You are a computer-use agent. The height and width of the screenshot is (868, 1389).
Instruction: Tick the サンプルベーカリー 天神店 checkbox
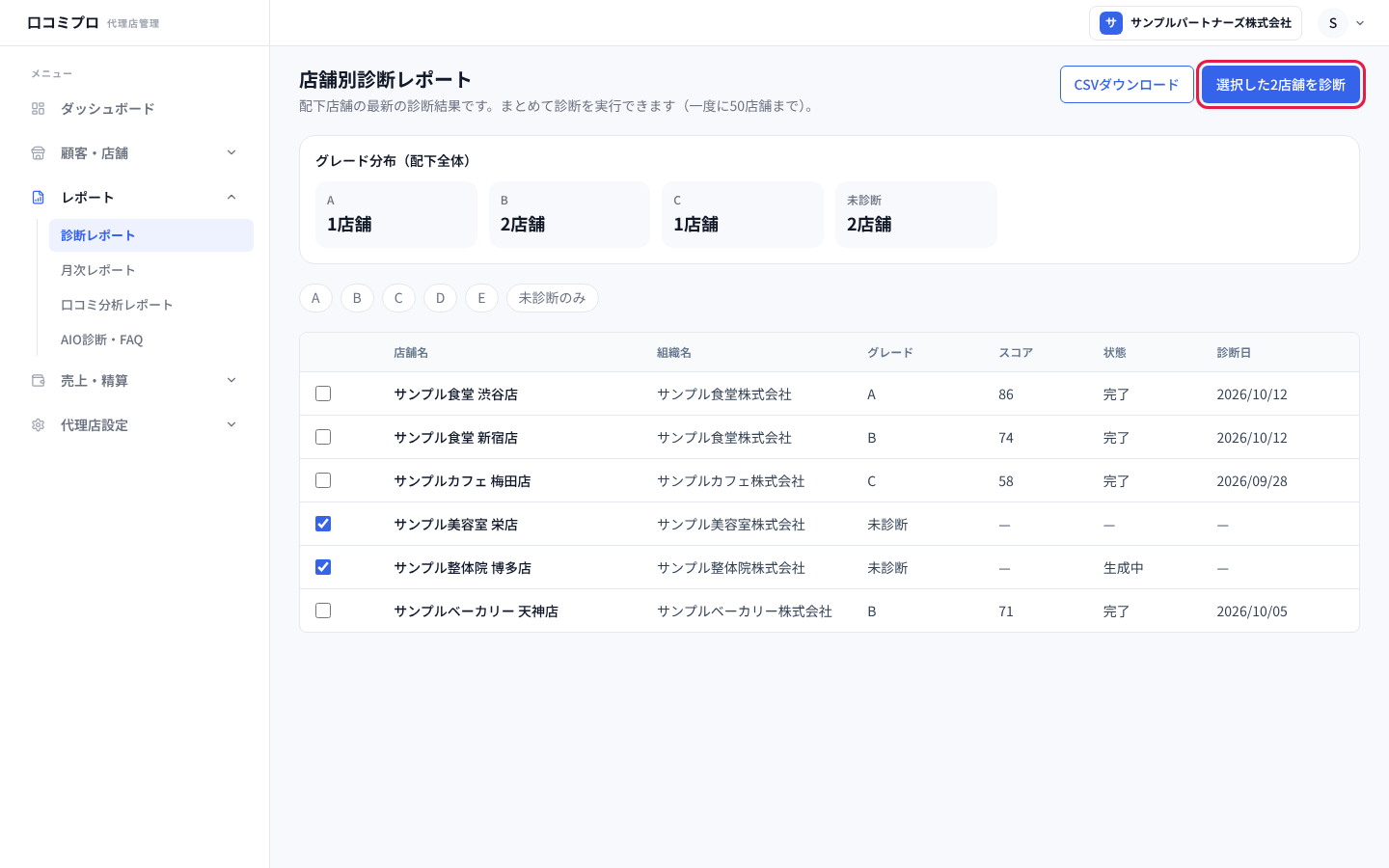coord(323,610)
